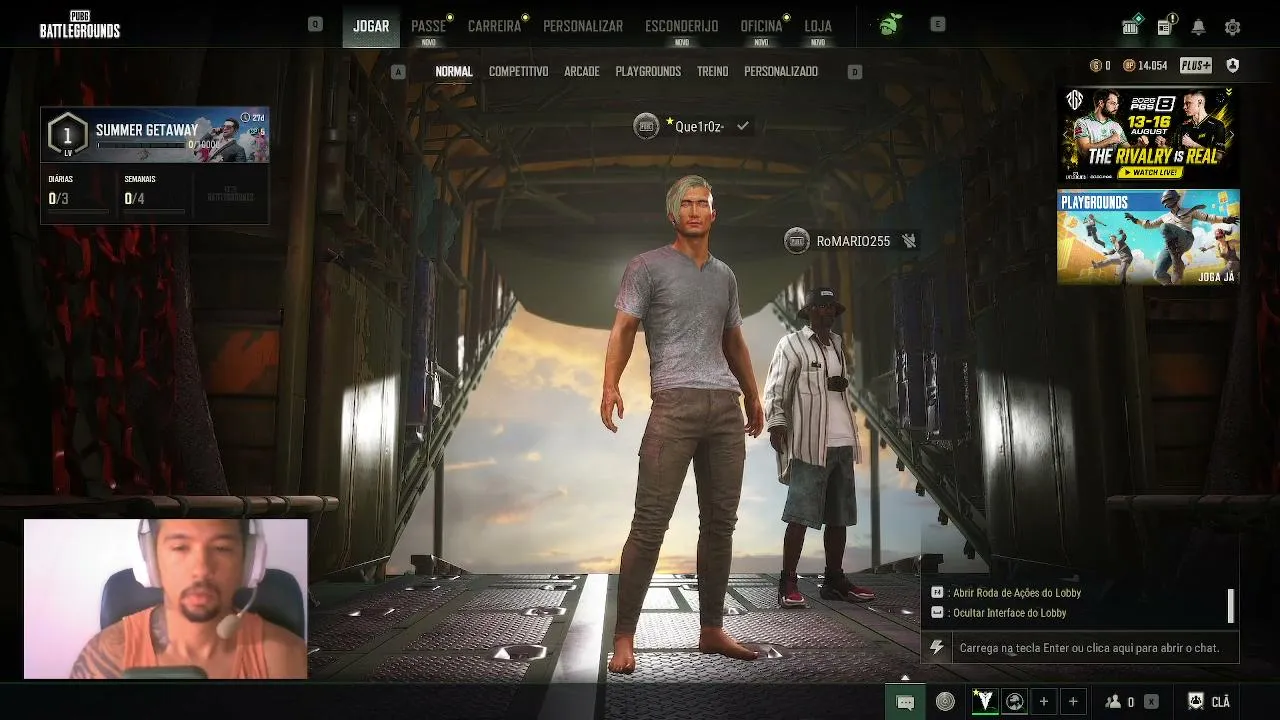Open the settings gear icon

click(1232, 27)
